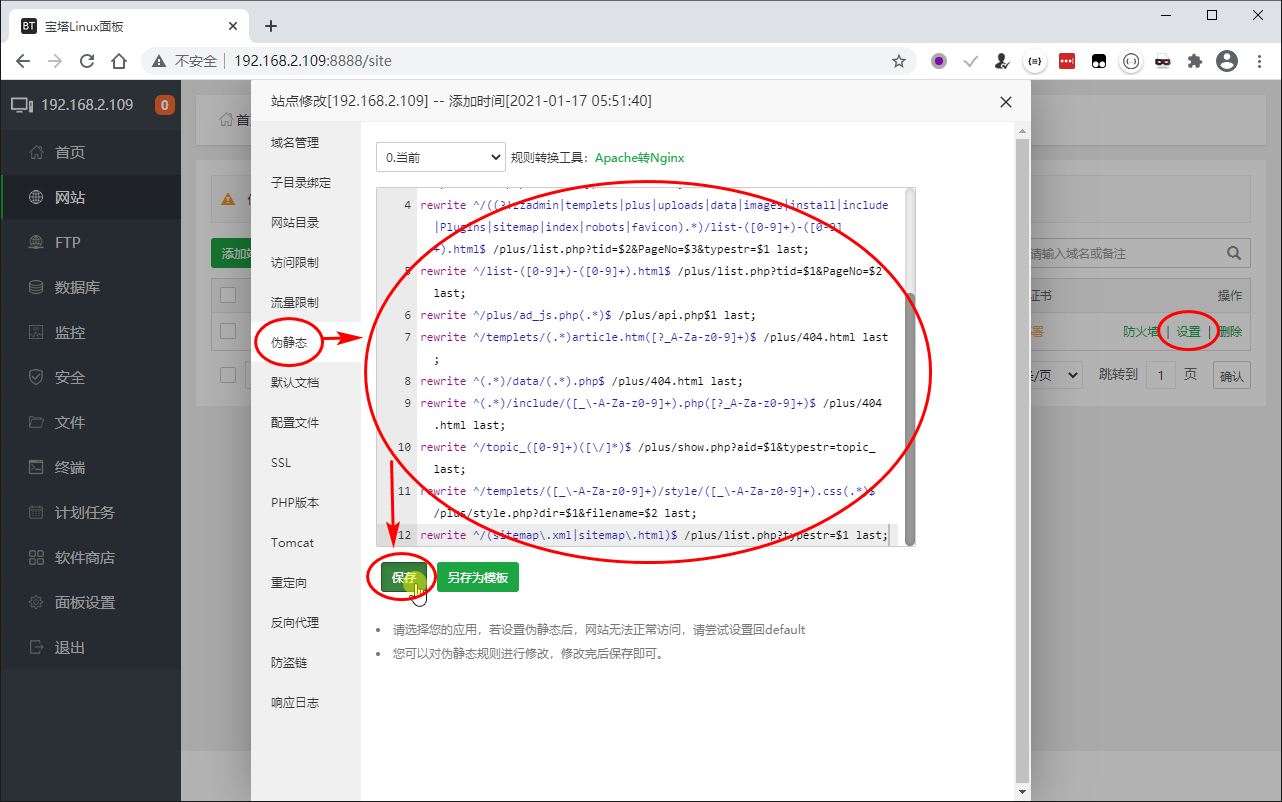
Task: Click the browser address bar URL
Action: pyautogui.click(x=313, y=61)
